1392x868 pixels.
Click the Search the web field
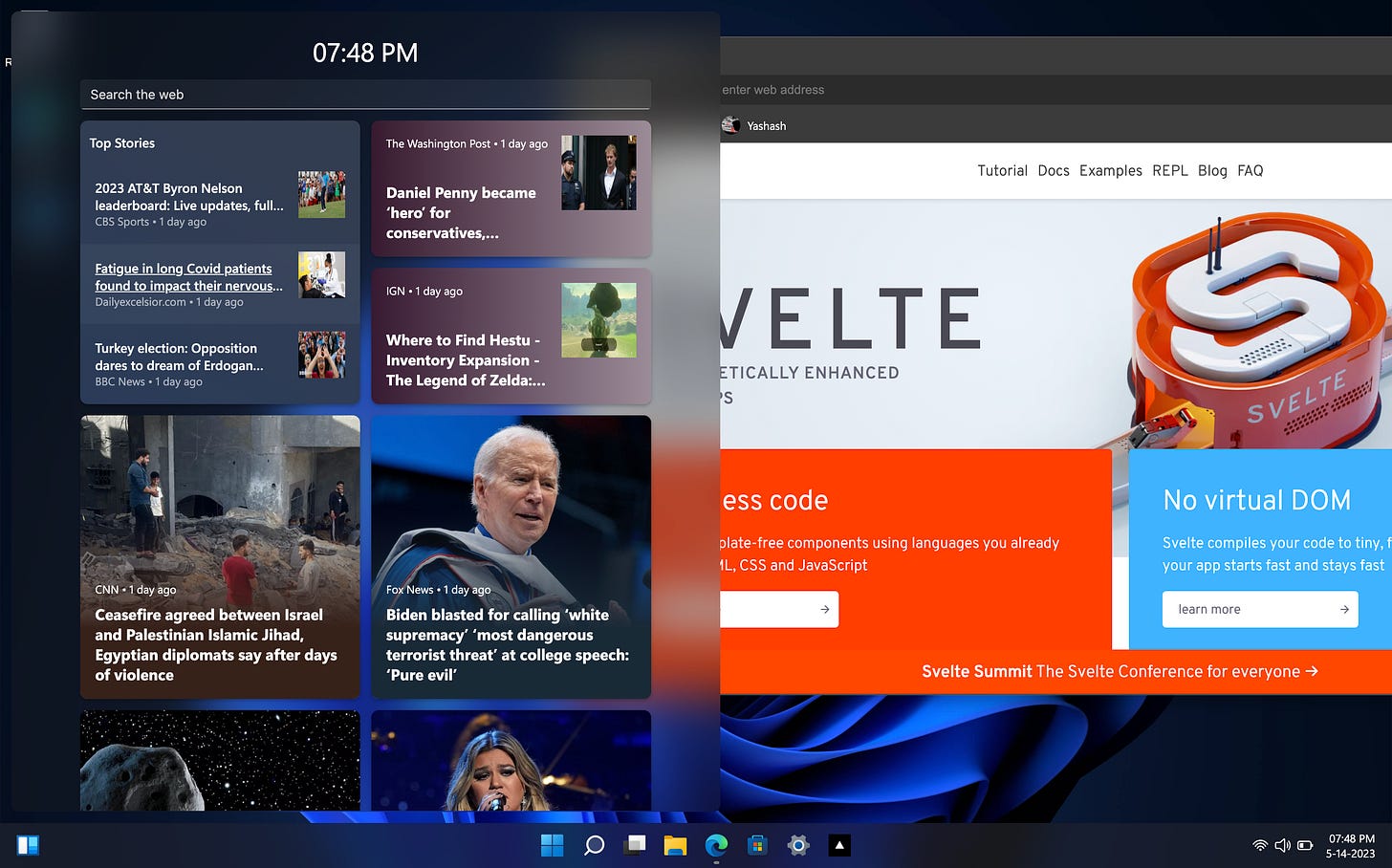click(365, 95)
